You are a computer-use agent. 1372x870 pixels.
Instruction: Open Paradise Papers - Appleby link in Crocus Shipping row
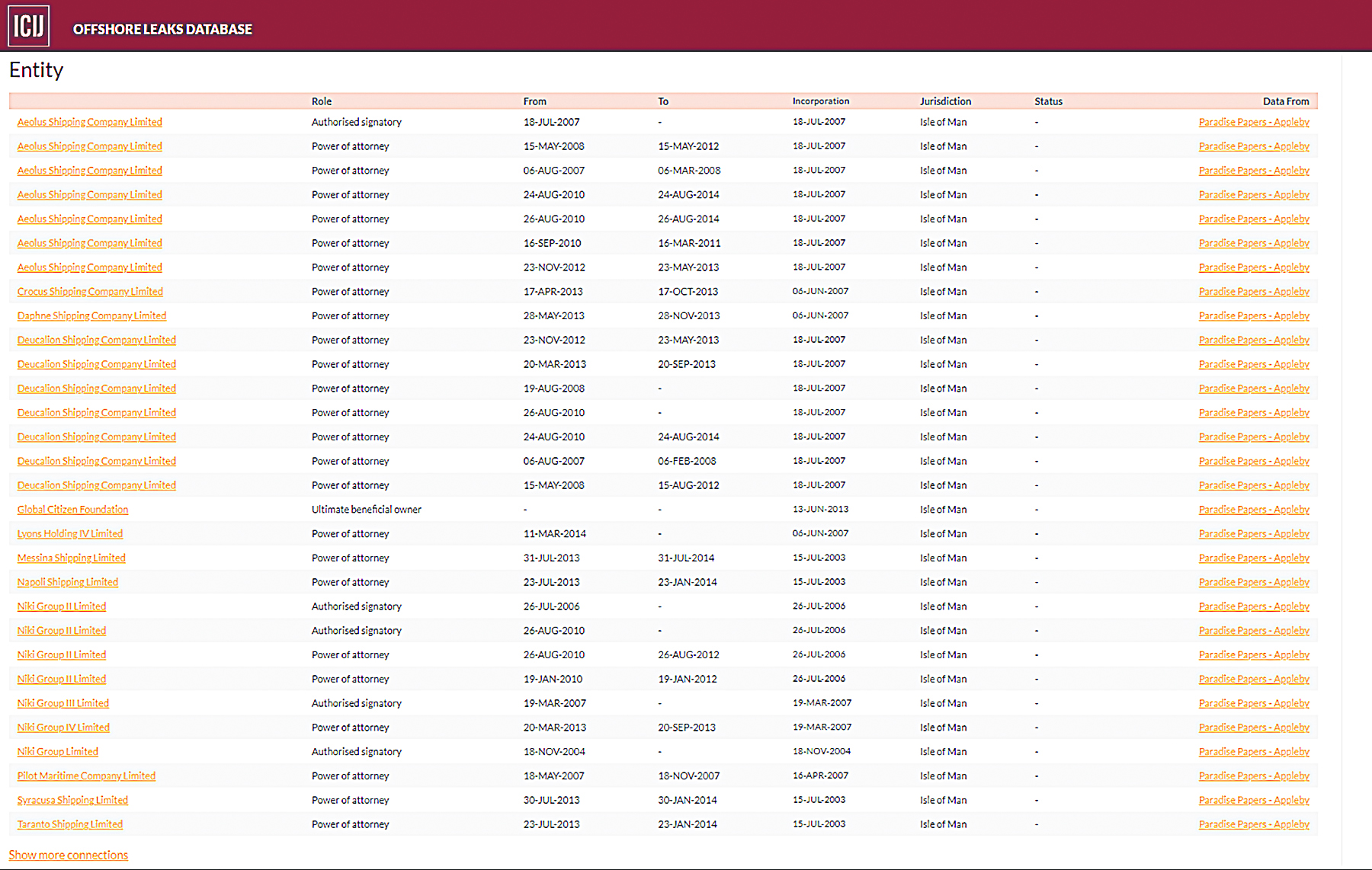click(1254, 292)
